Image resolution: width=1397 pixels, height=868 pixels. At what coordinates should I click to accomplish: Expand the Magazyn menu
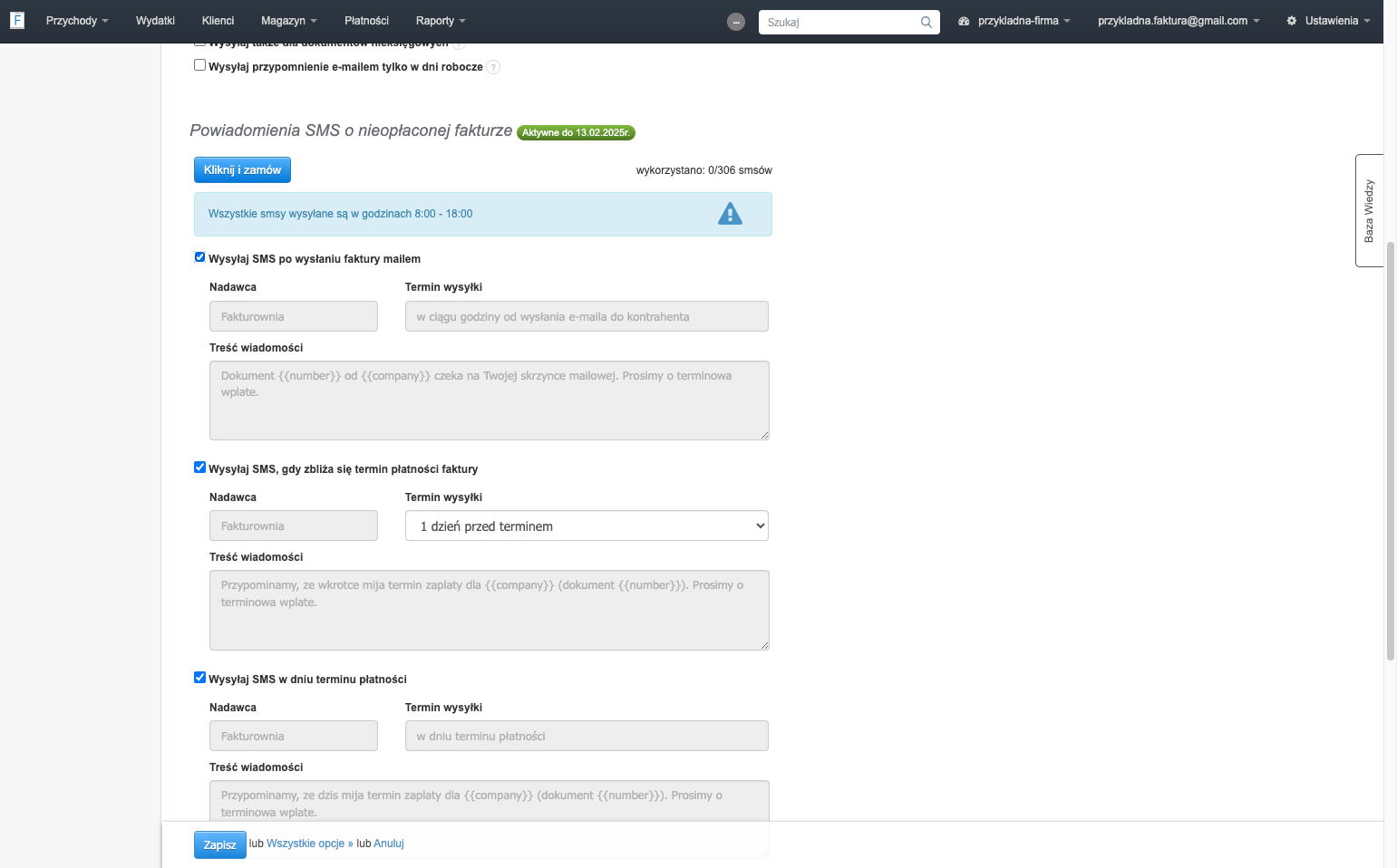pyautogui.click(x=289, y=21)
